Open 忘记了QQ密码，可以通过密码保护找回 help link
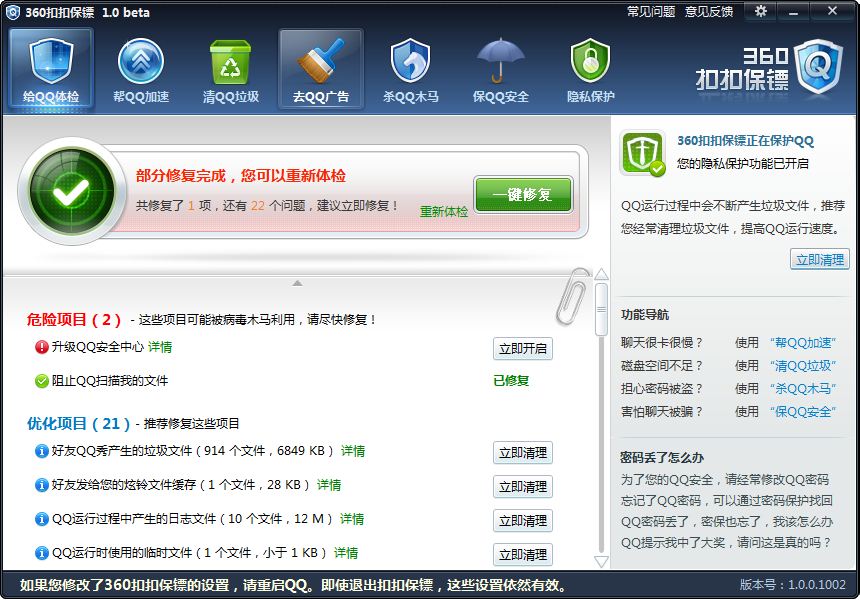Screen dimensions: 860x600 click(x=727, y=501)
